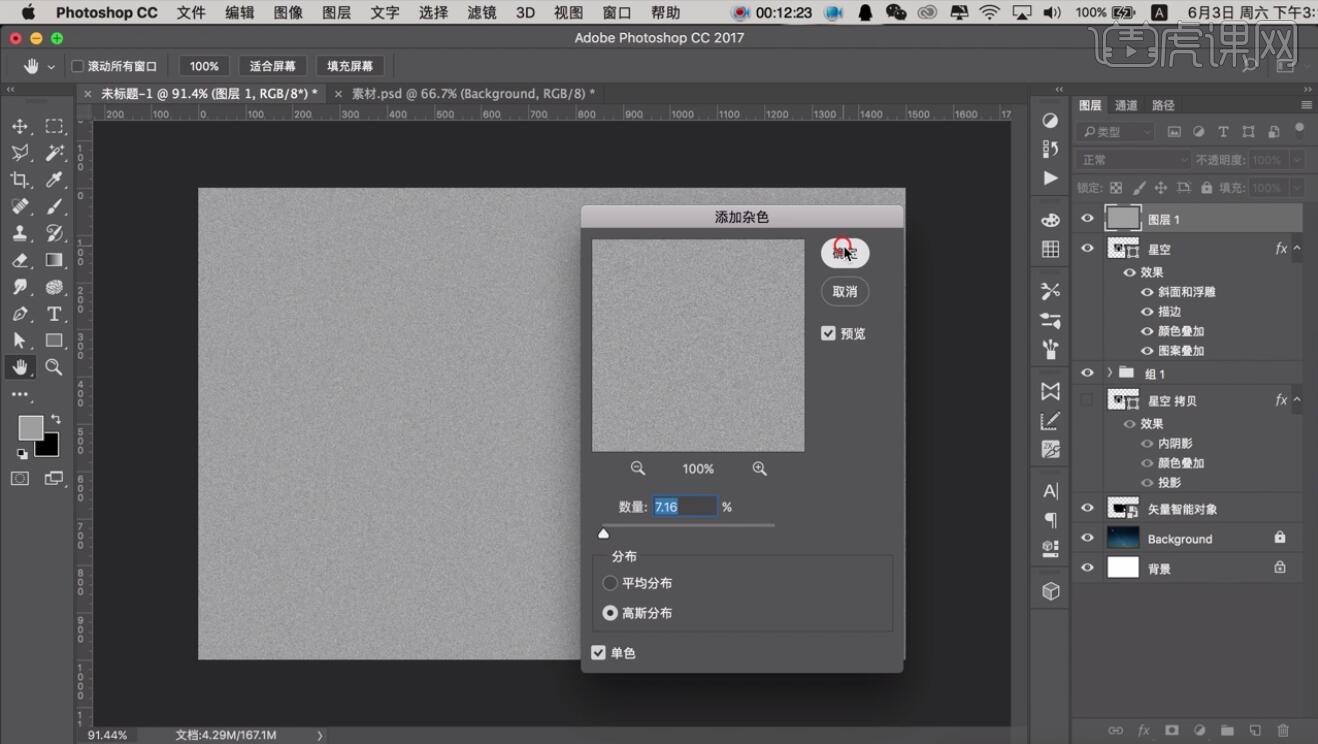
Task: Open the foreground color swatch
Action: tap(30, 428)
